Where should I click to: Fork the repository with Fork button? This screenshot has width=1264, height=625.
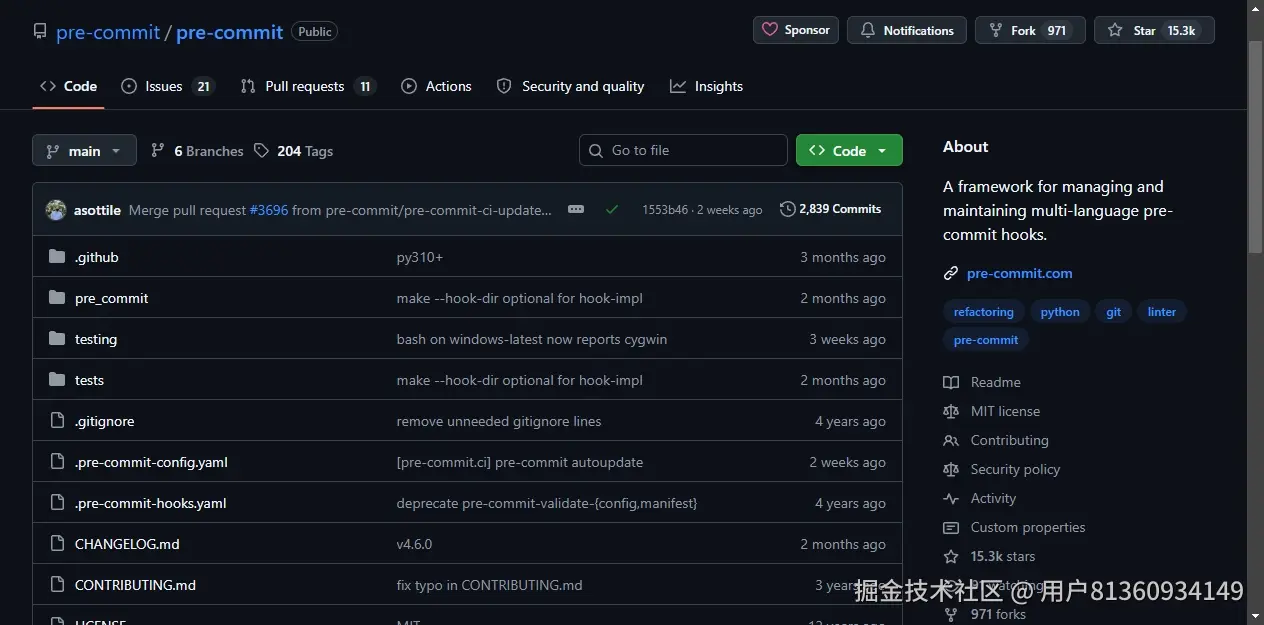click(1030, 30)
